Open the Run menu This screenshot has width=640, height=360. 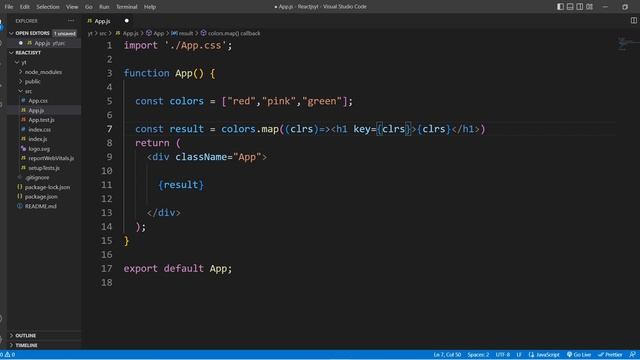click(x=104, y=7)
